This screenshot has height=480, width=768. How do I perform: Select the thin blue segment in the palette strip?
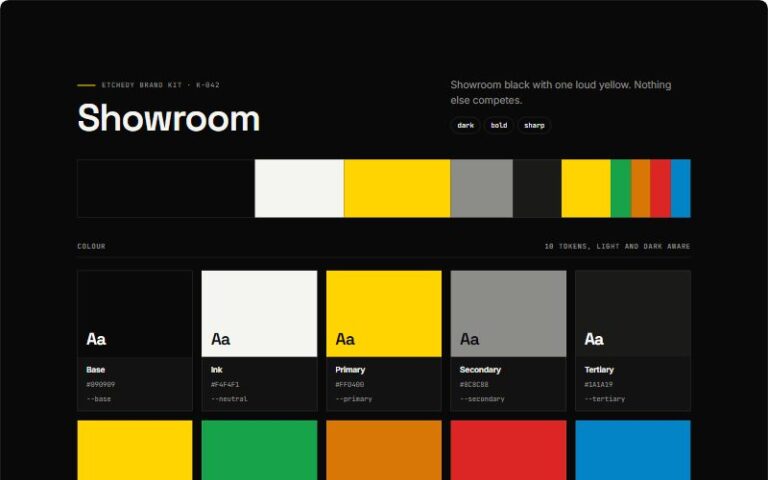point(680,188)
